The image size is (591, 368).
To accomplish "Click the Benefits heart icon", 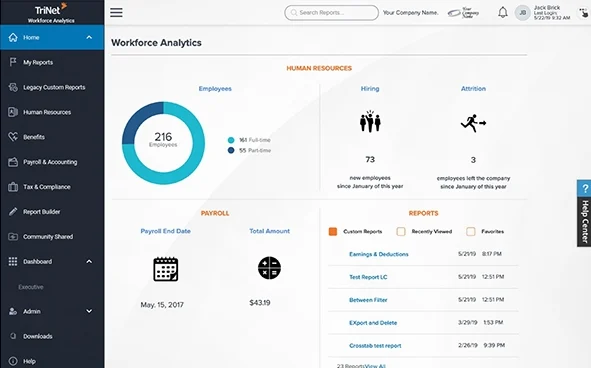I will point(13,137).
